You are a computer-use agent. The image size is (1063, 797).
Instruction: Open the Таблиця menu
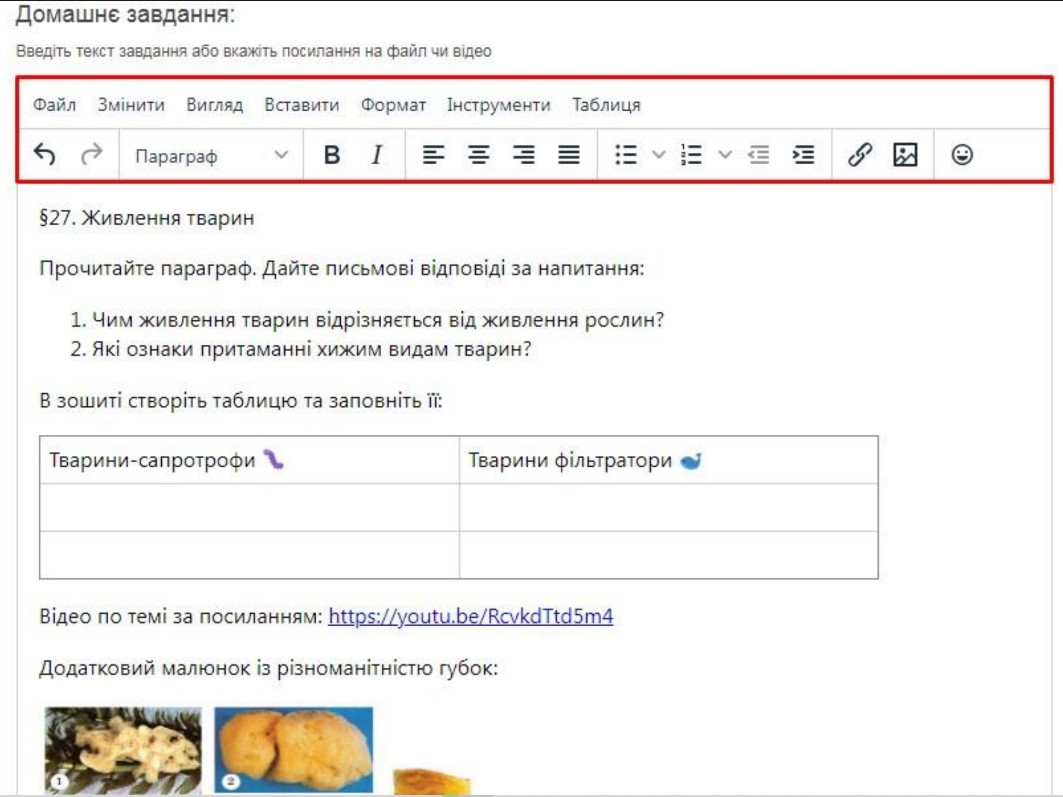click(606, 105)
